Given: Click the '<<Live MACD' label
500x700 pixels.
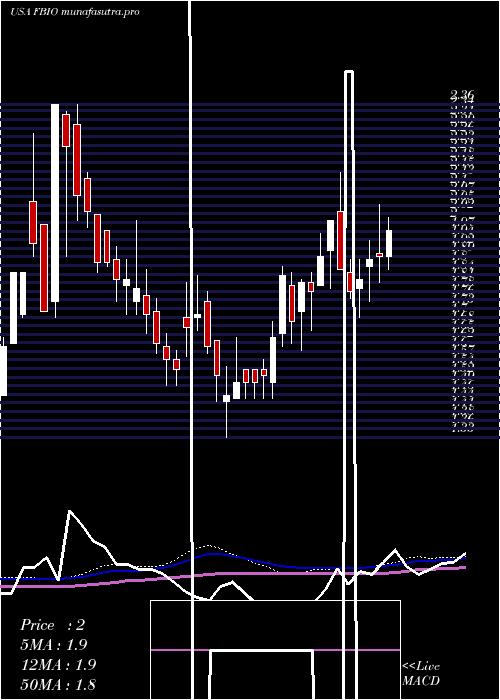Looking at the screenshot, I should click(421, 674).
